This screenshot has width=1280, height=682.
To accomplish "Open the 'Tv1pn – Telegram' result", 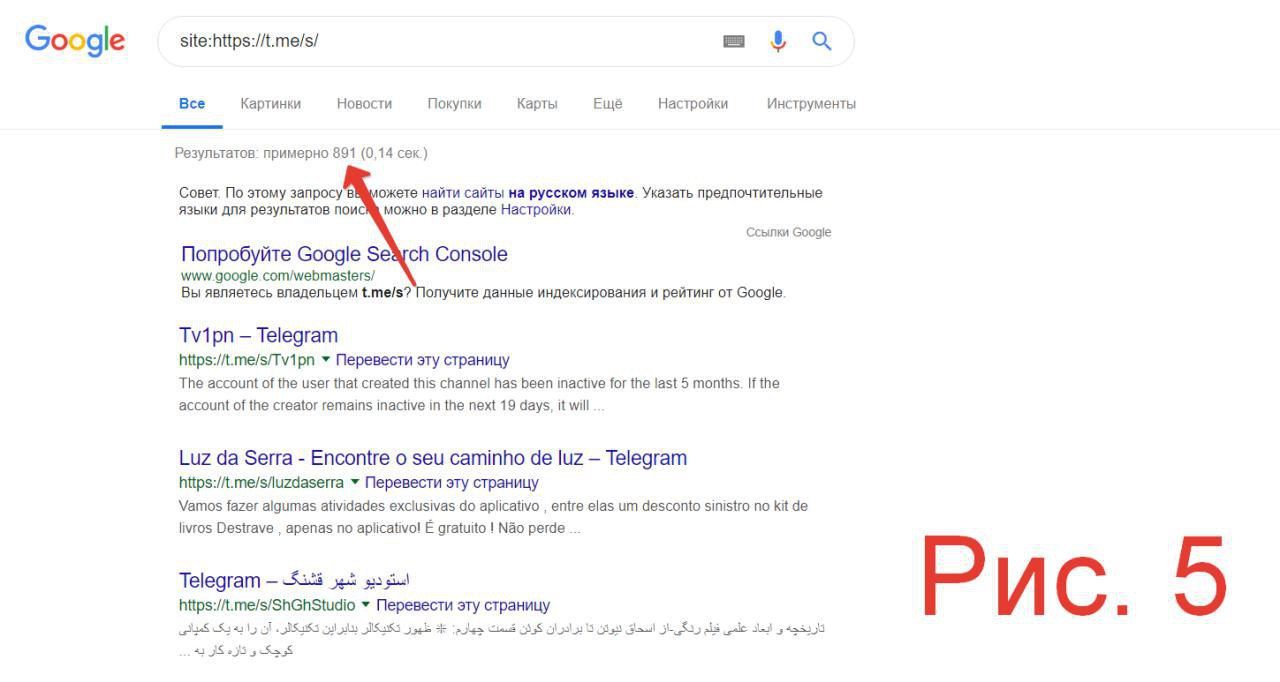I will pos(258,335).
